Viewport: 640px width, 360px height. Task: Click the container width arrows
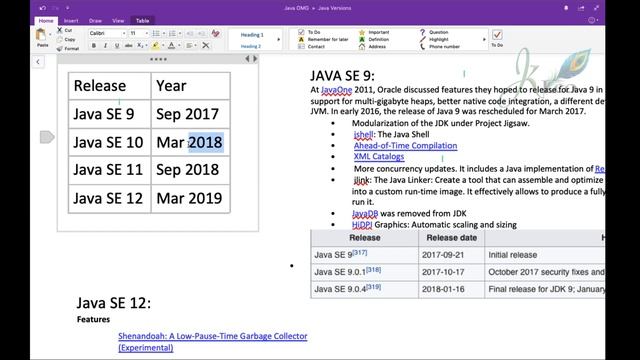click(x=251, y=59)
